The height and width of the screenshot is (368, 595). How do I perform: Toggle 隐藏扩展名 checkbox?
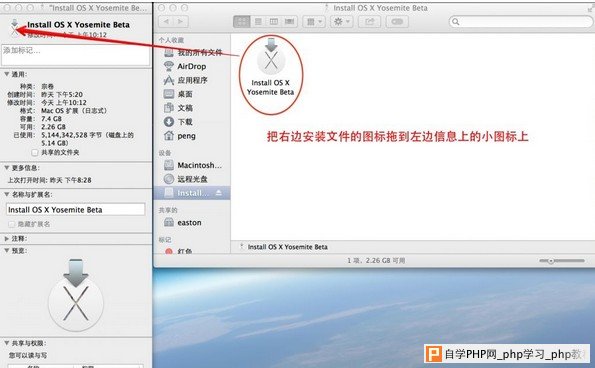click(12, 224)
